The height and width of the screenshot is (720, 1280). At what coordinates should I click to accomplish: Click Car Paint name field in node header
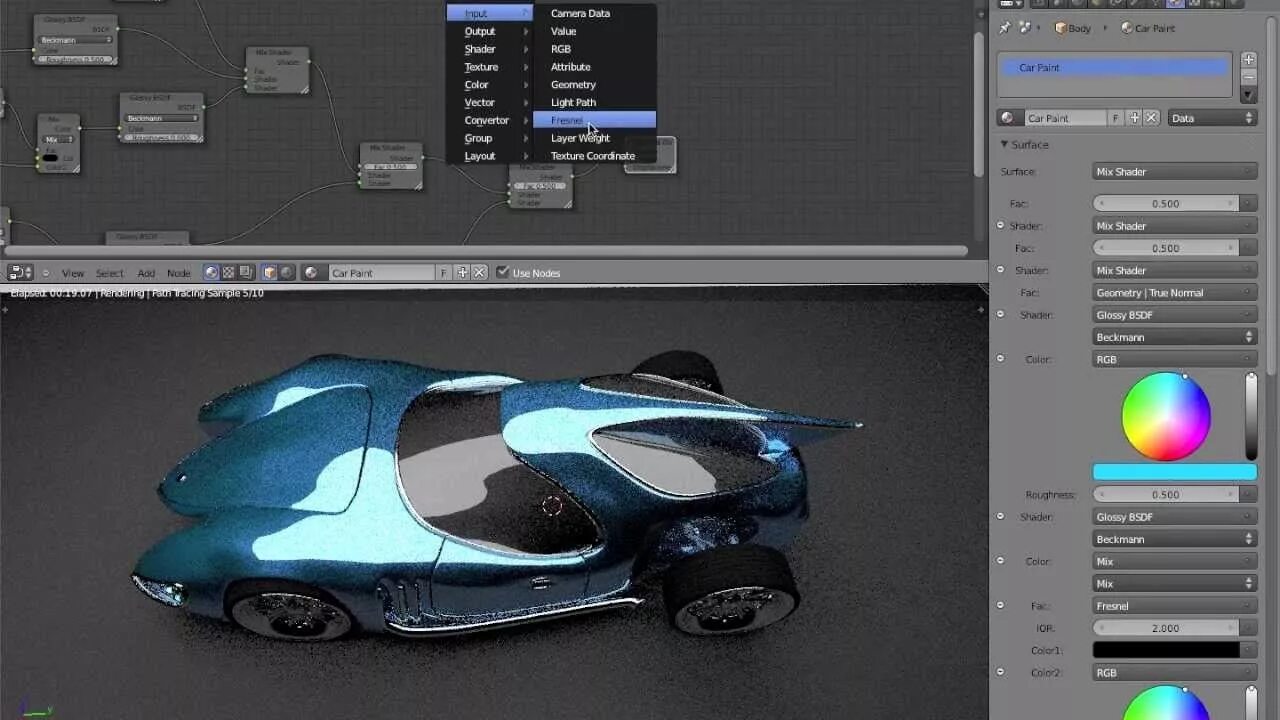[380, 272]
